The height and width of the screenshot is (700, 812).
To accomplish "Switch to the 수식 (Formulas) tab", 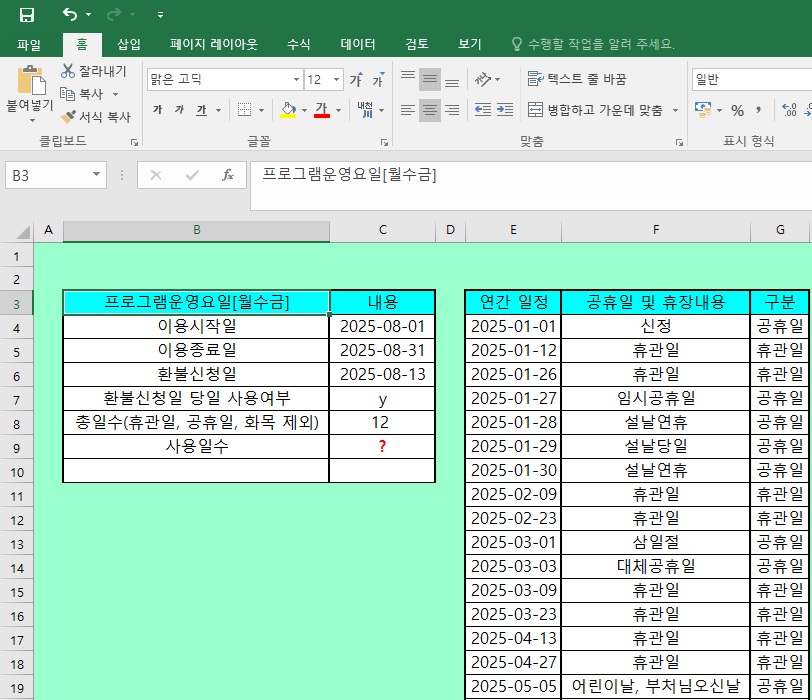I will click(298, 44).
